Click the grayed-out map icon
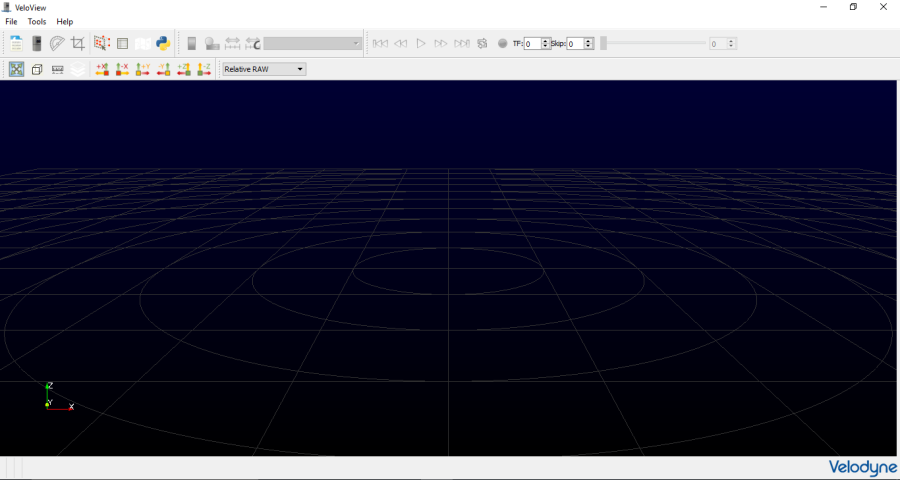 click(142, 43)
